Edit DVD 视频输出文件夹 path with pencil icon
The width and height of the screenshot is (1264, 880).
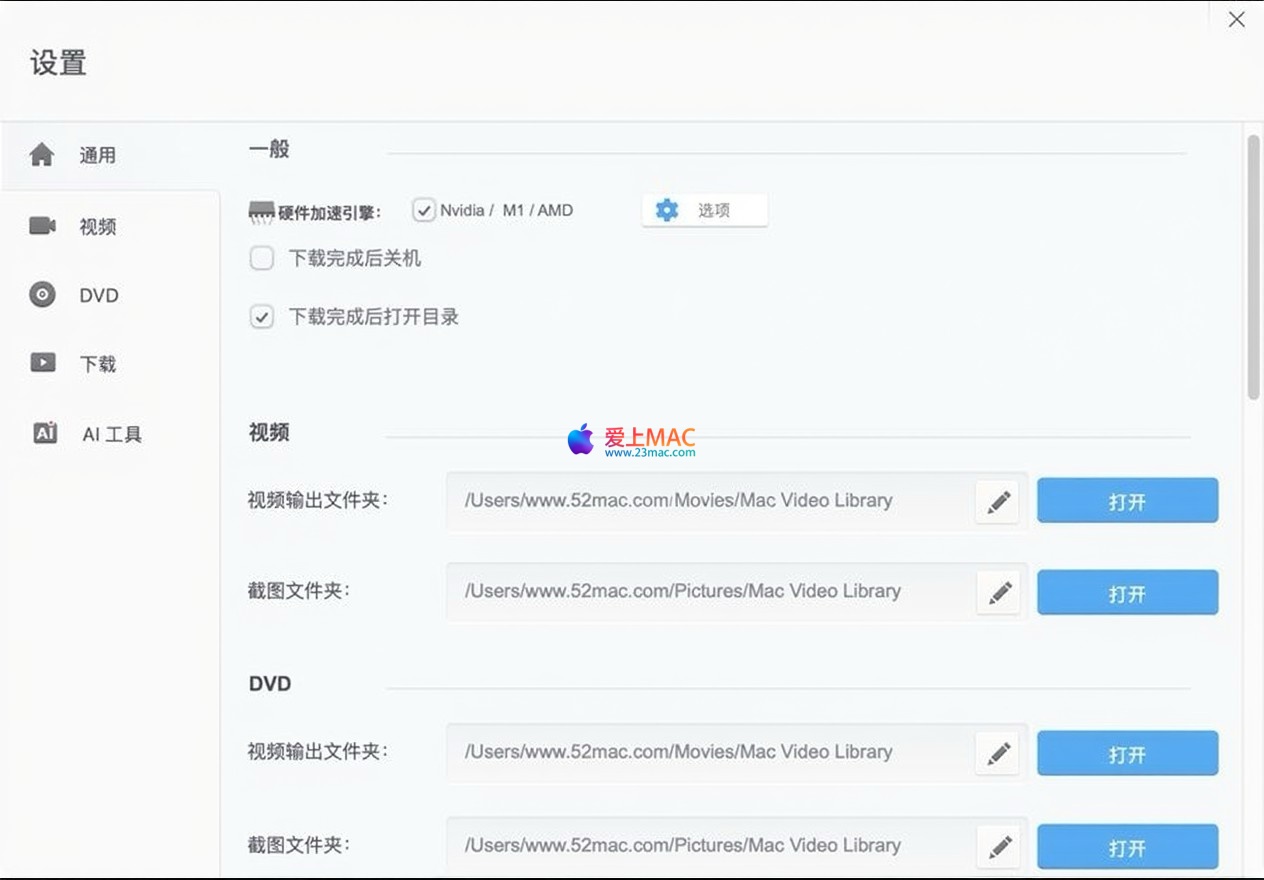[x=998, y=754]
